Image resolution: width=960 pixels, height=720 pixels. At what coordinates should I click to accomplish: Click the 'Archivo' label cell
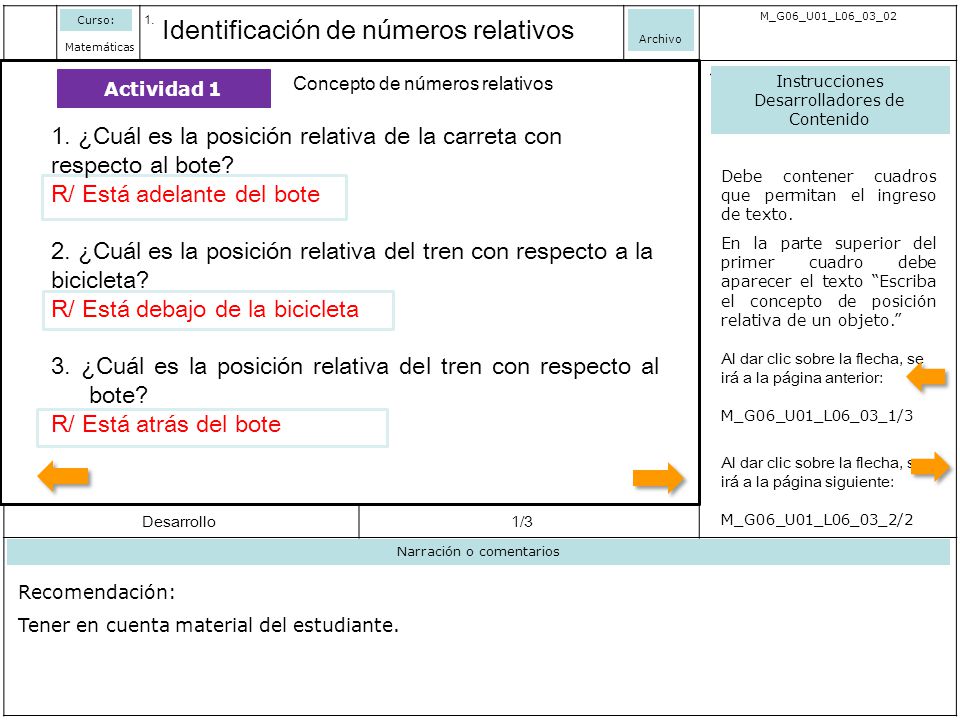660,31
